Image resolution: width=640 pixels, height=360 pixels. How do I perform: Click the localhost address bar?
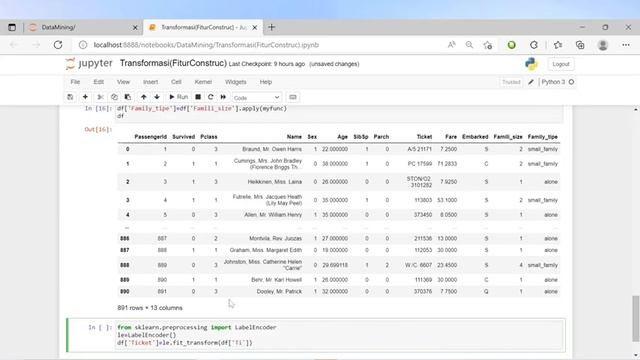[206, 45]
